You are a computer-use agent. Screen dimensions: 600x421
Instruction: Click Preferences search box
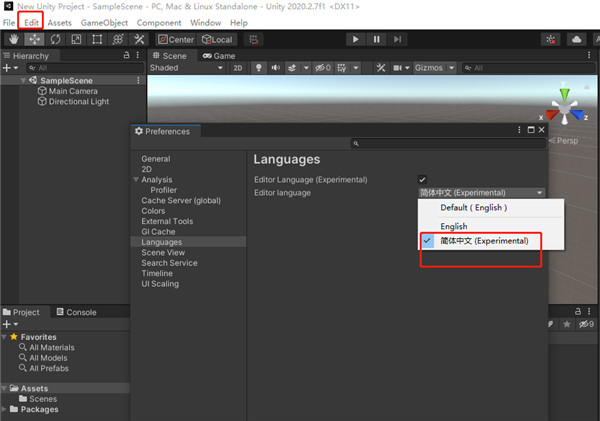pos(448,143)
